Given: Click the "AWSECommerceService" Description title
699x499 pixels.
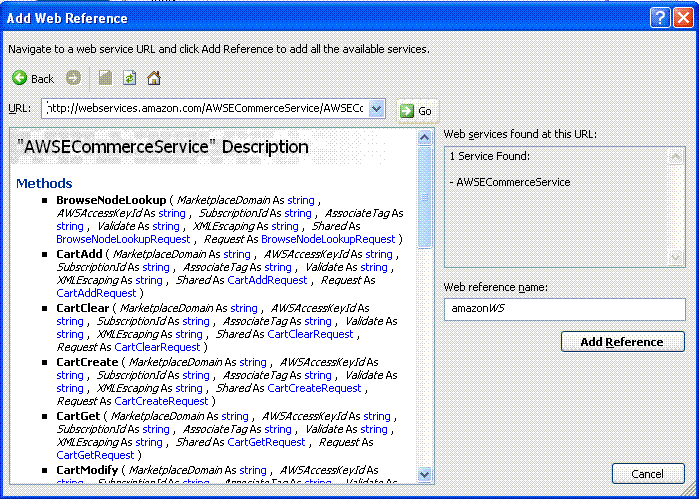Looking at the screenshot, I should pos(162,147).
